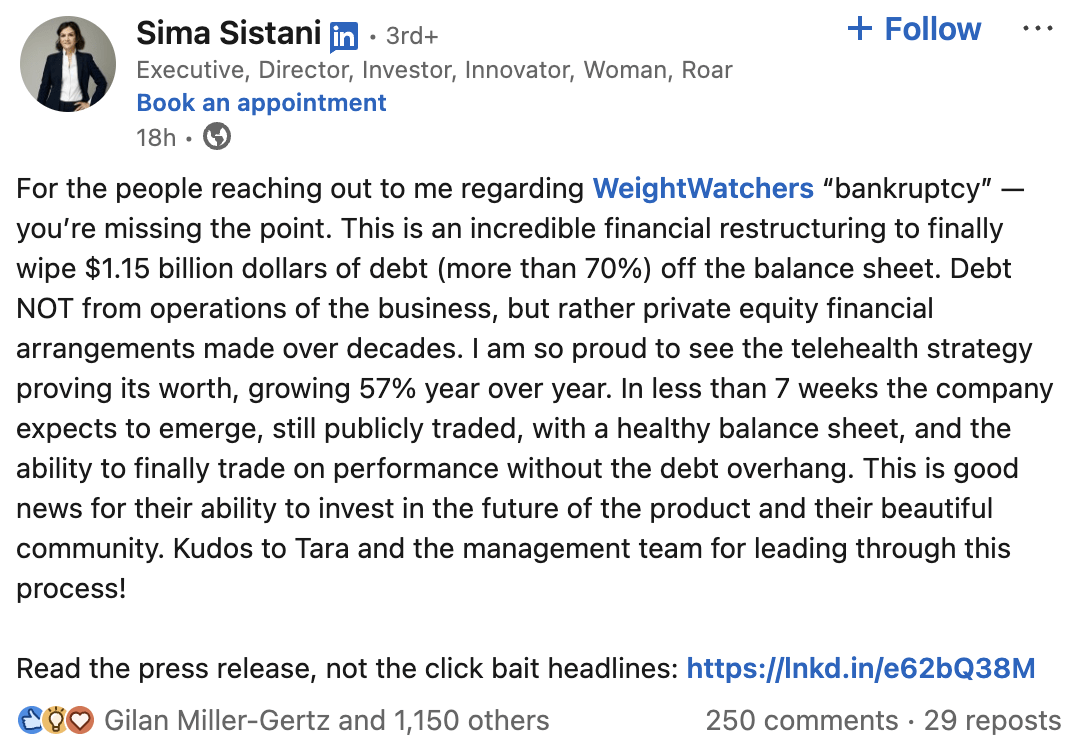Open the three-dot post options menu
The width and height of the screenshot is (1080, 742).
click(1038, 29)
